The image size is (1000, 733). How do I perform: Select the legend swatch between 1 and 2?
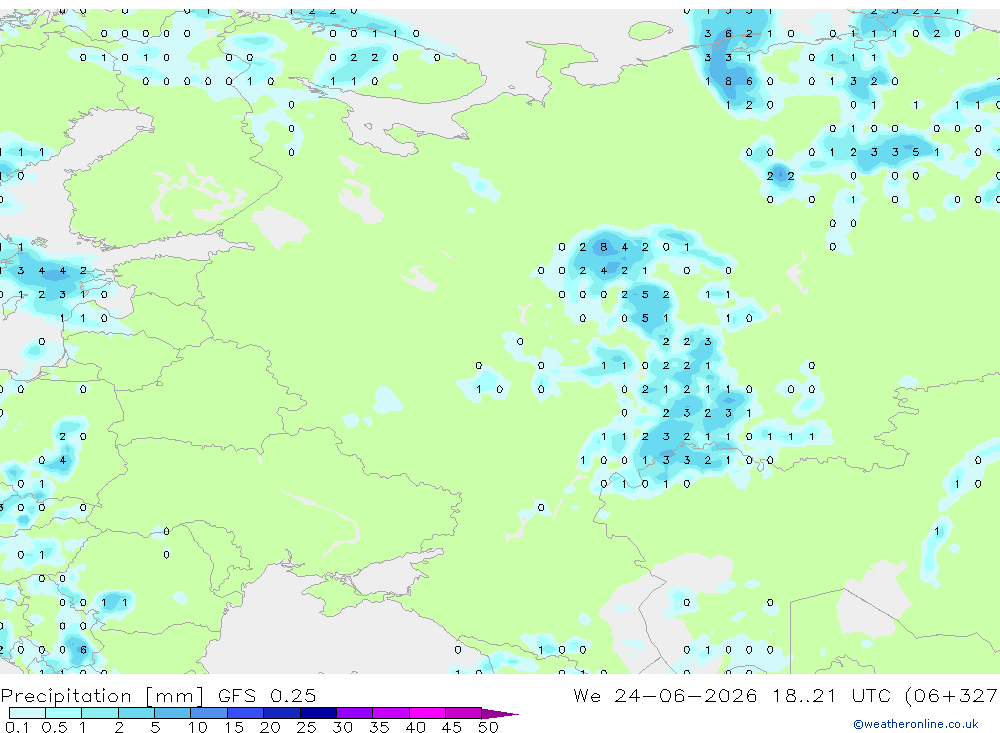point(100,713)
